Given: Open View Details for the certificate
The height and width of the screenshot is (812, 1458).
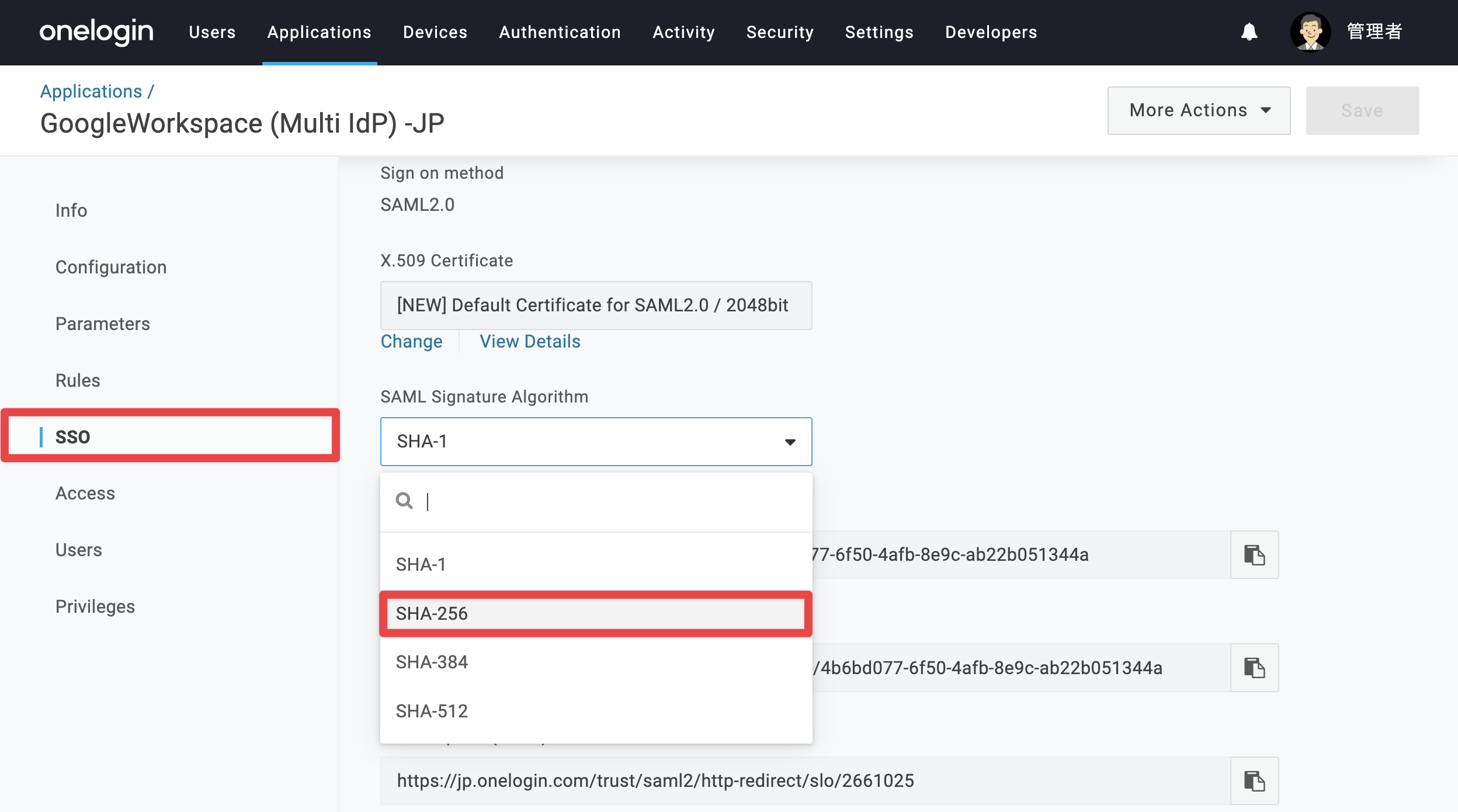Looking at the screenshot, I should point(530,341).
